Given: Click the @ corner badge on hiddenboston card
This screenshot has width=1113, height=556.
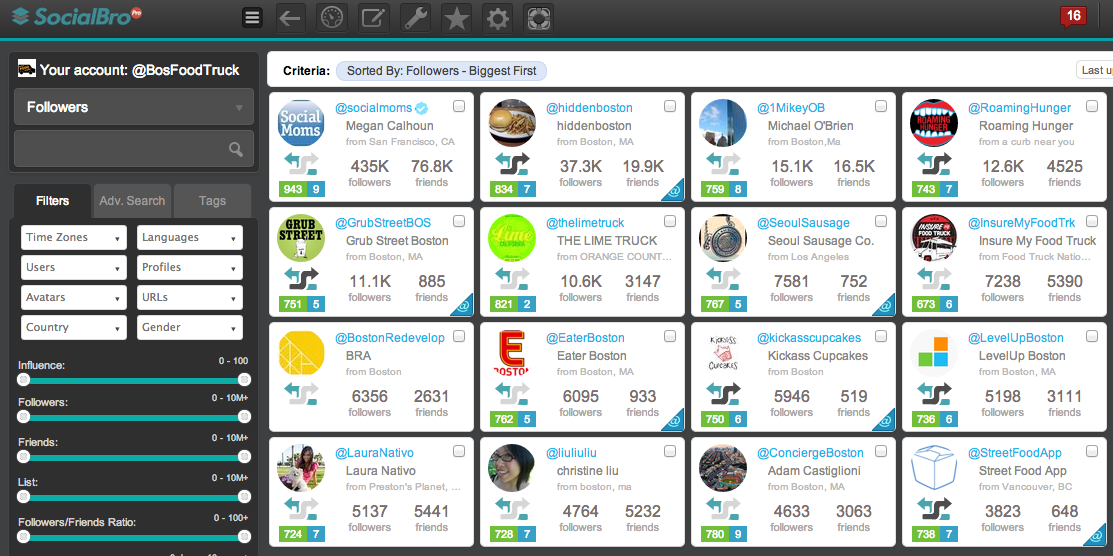Looking at the screenshot, I should coord(675,192).
